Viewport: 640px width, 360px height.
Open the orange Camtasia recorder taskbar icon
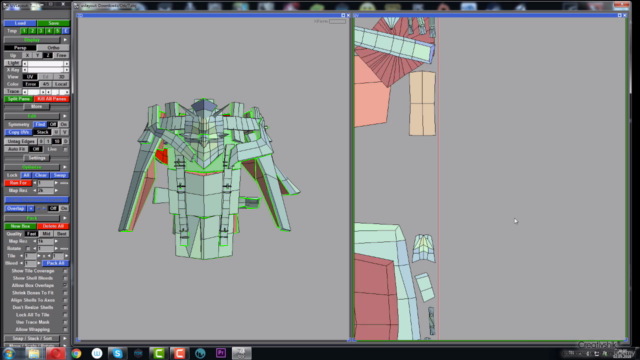tap(180, 353)
